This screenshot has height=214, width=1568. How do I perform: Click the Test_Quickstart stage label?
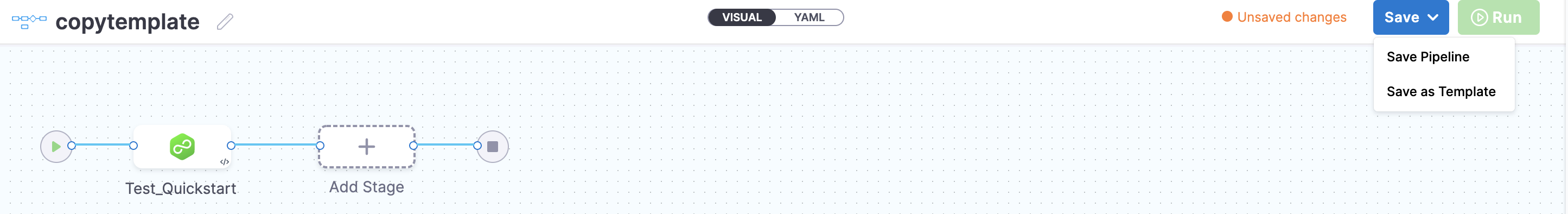click(181, 188)
